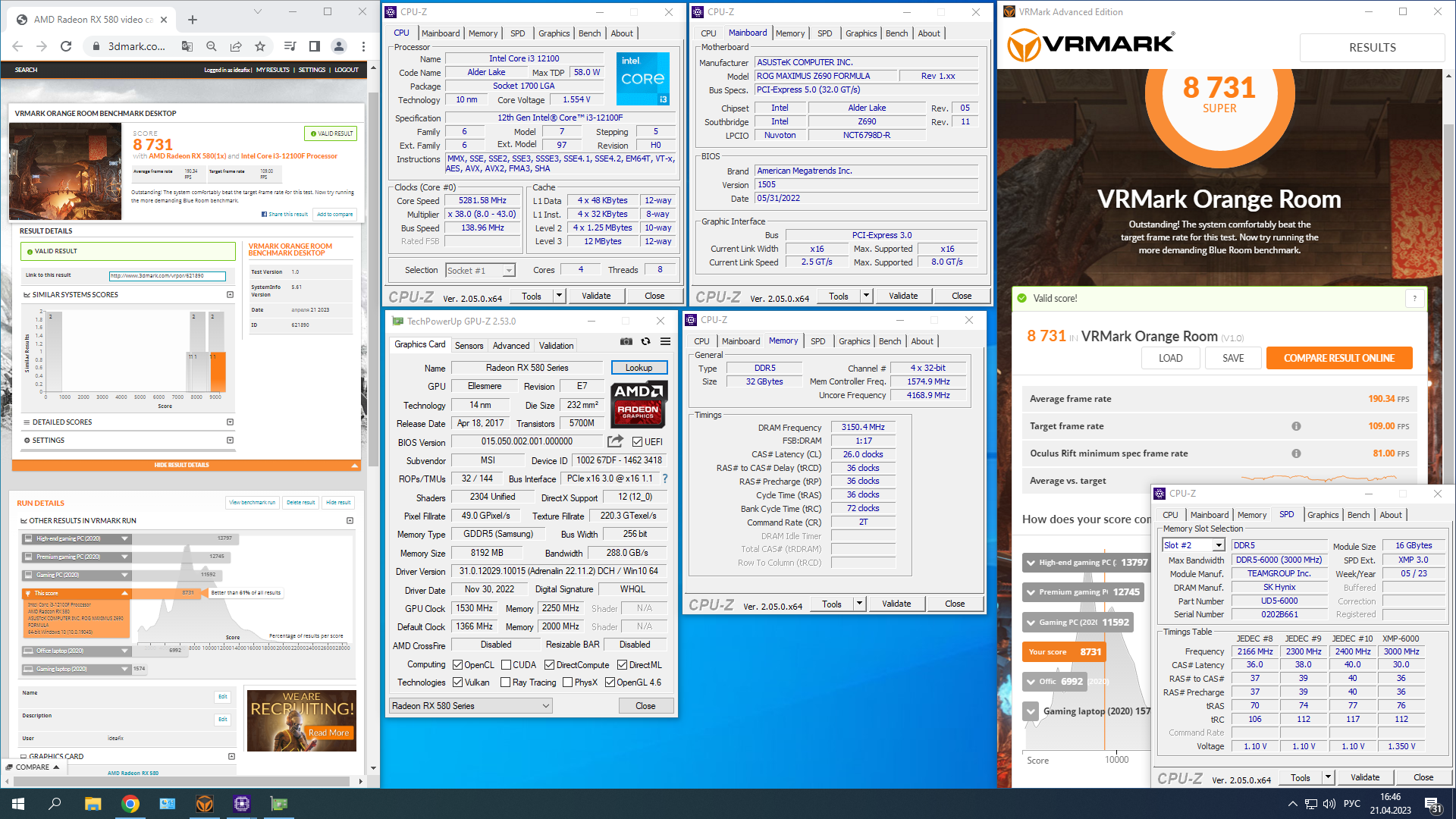The height and width of the screenshot is (819, 1456).
Task: Open the Radeon RX 580 Series GPU dropdown
Action: point(470,706)
